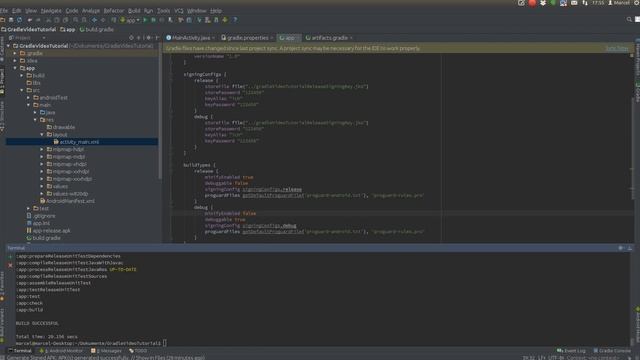Switch to MainActivity.java editor tab
The width and height of the screenshot is (640, 360).
pos(190,38)
